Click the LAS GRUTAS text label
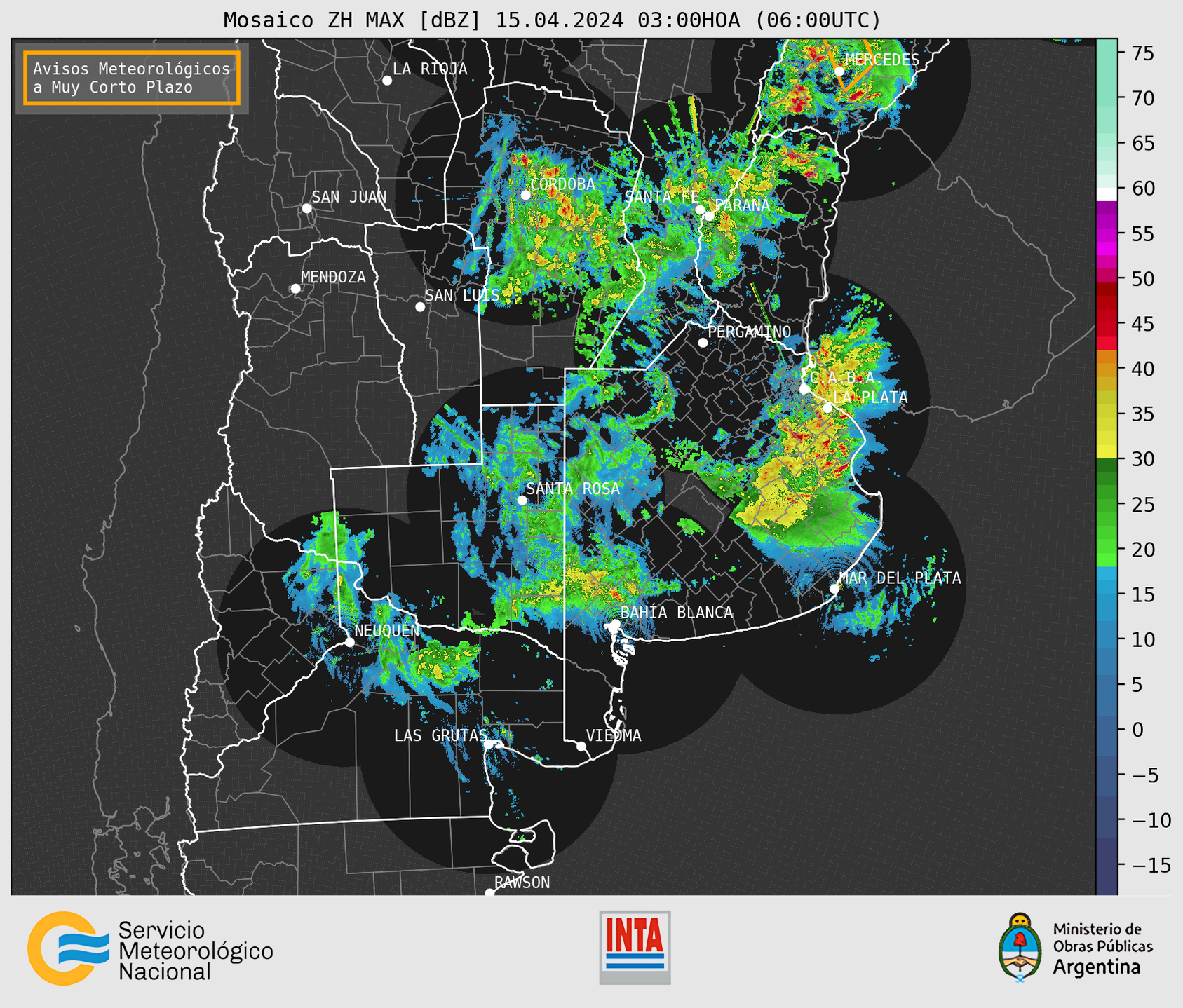The width and height of the screenshot is (1183, 1008). pyautogui.click(x=440, y=735)
